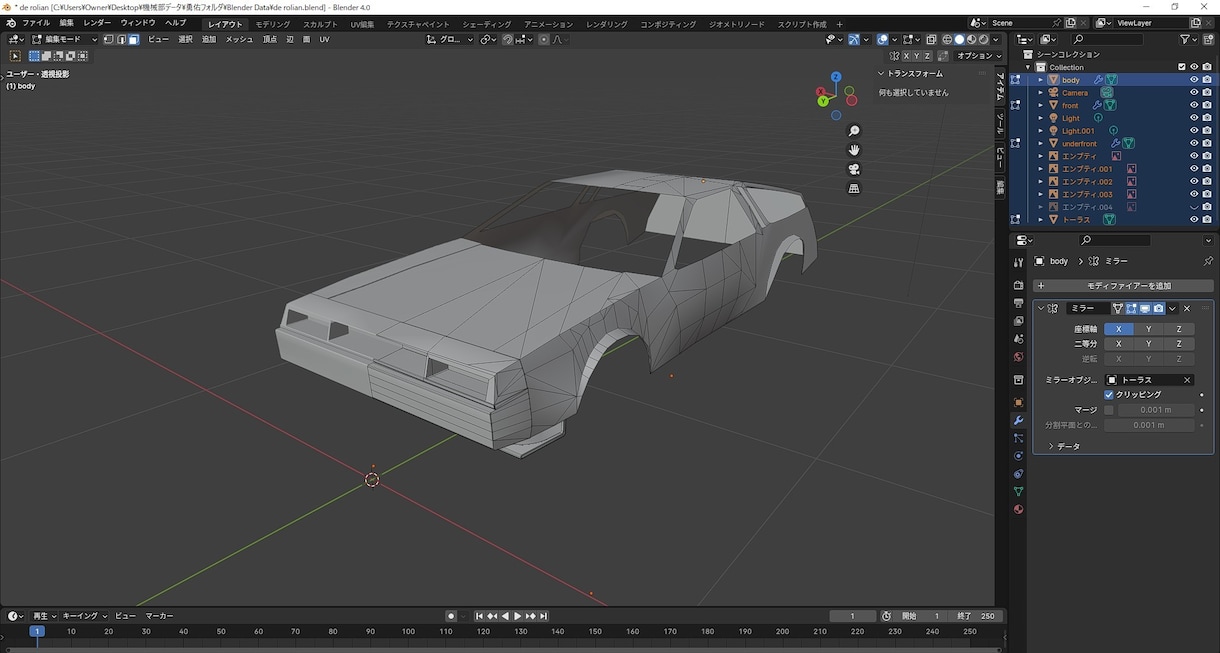Screen dimensions: 1220x653
Task: Open the mirror modifier extras dropdown arrow
Action: (1172, 308)
